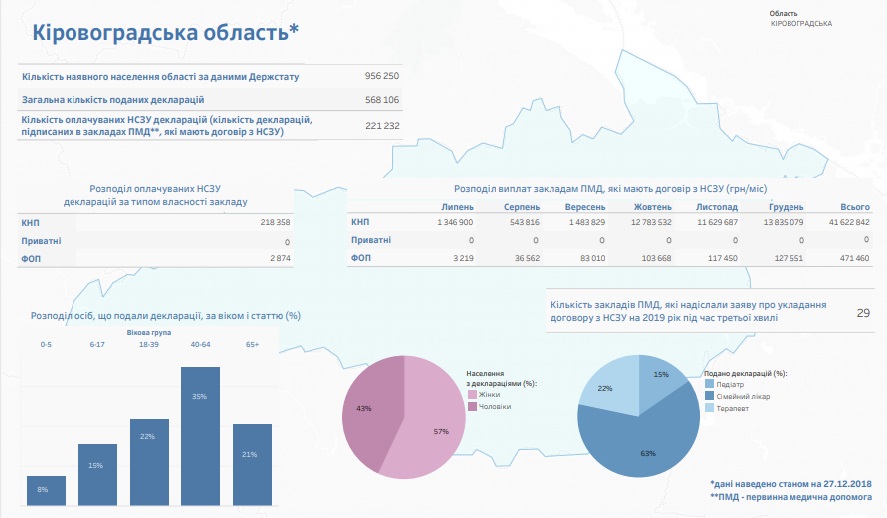The image size is (887, 518).
Task: Click the Всього column header
Action: pos(855,207)
